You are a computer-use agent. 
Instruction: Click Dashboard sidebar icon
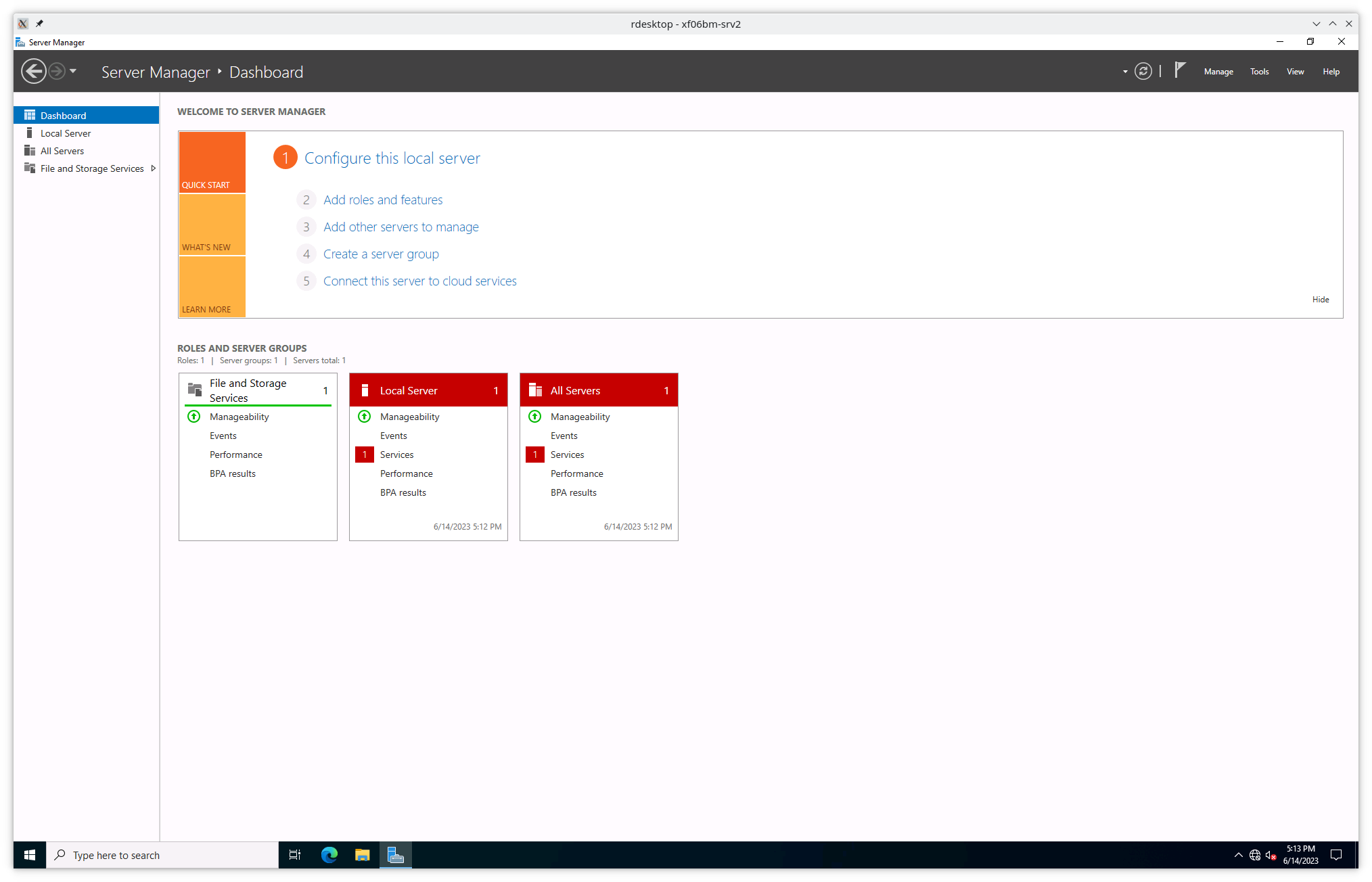30,115
